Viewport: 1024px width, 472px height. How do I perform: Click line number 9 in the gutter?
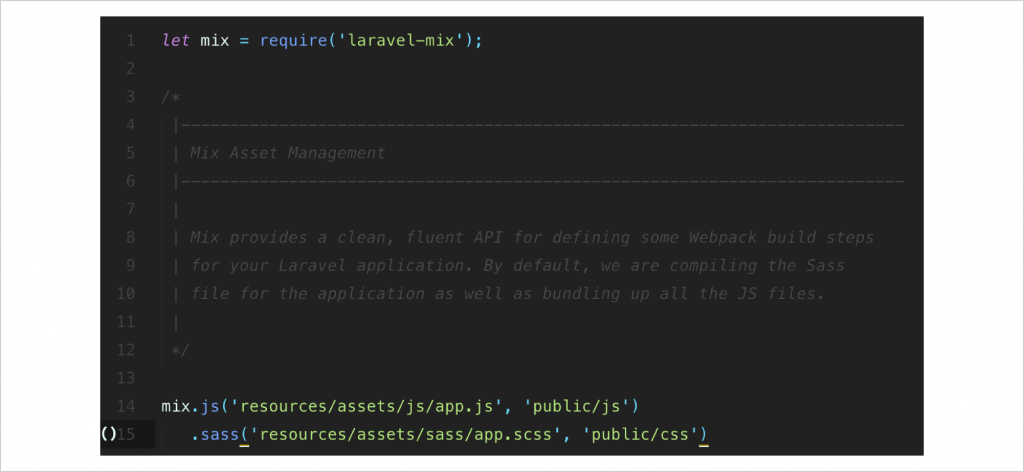[x=131, y=266]
